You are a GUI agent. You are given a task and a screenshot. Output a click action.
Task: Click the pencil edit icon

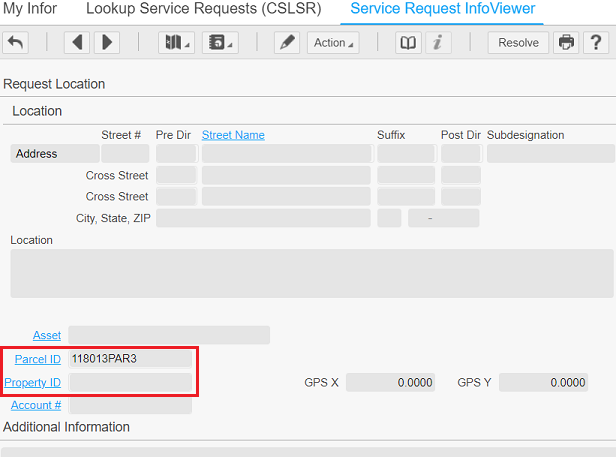coord(286,43)
